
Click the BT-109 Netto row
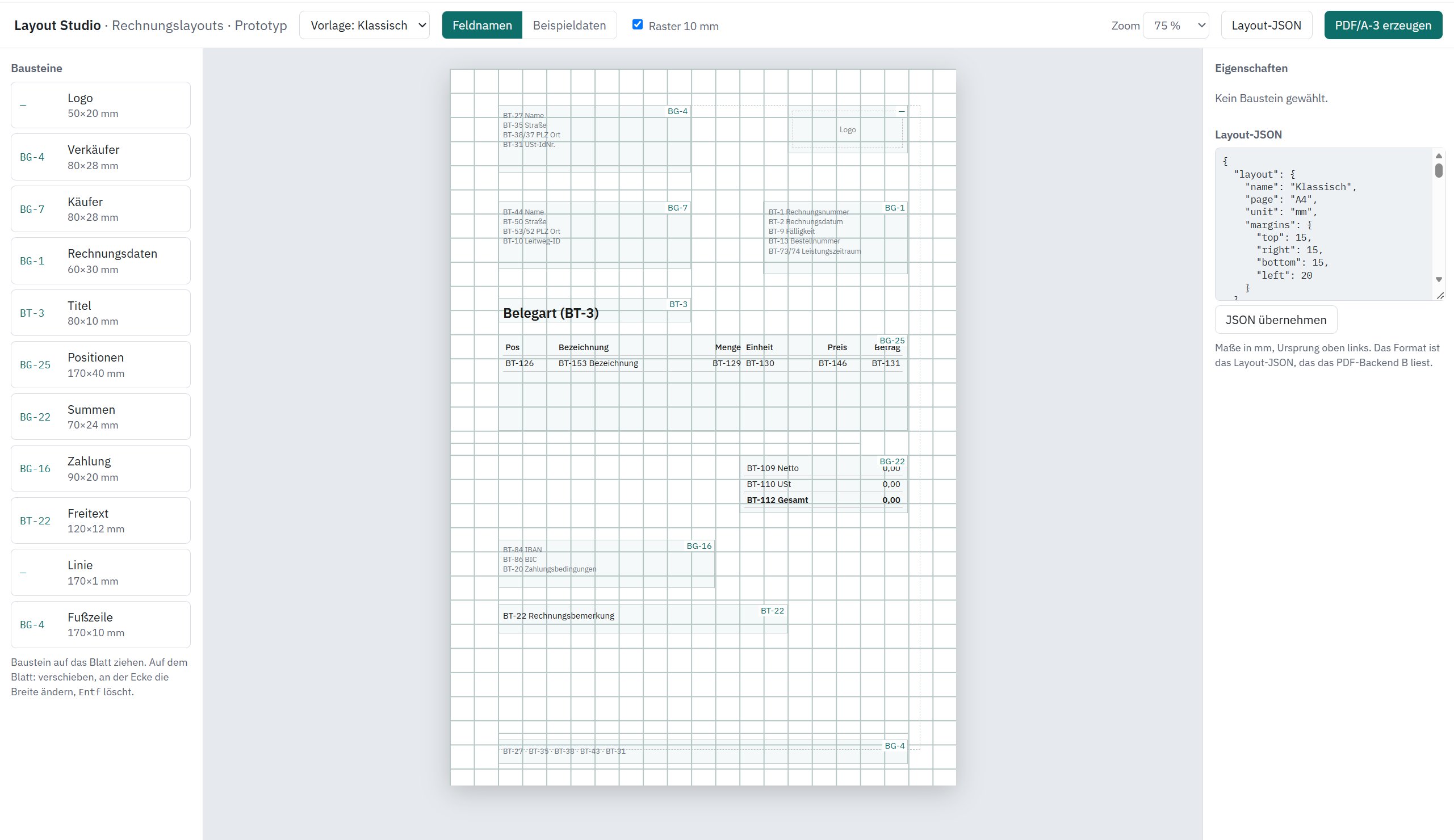coord(823,468)
